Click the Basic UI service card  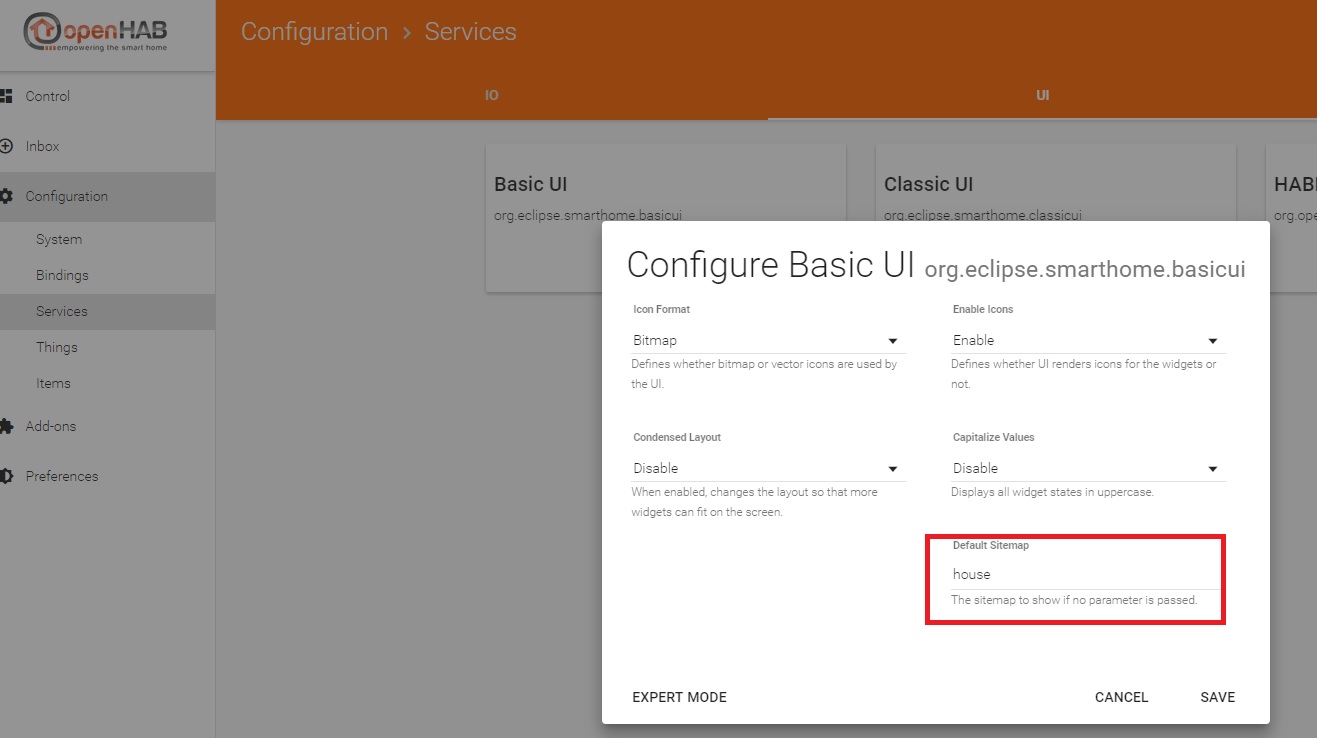pos(666,218)
